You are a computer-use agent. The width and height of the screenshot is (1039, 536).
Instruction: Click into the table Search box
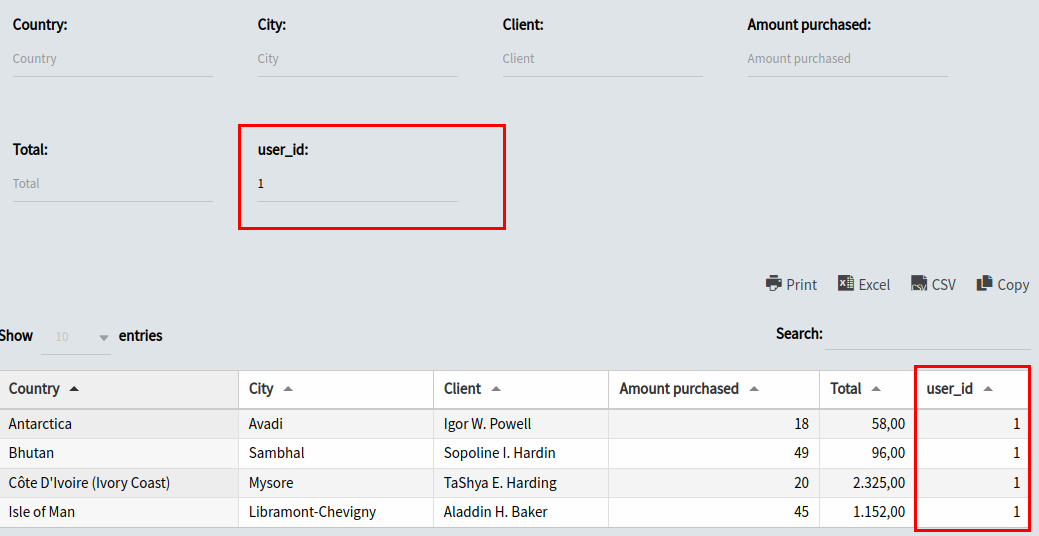click(928, 335)
